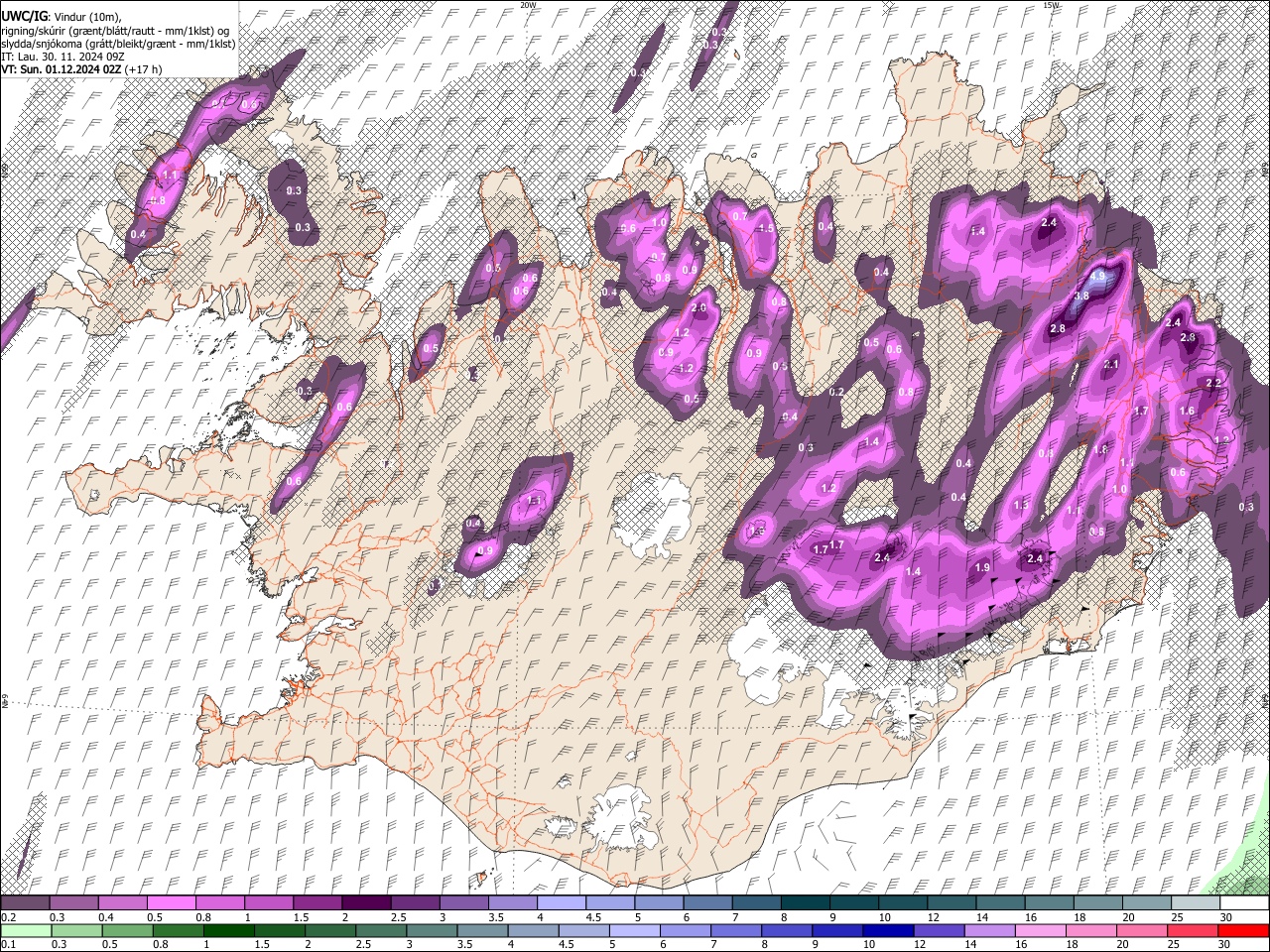Click the 'UWC/IG: Vindur (10m),' title line
This screenshot has height=952, width=1270.
[x=61, y=17]
